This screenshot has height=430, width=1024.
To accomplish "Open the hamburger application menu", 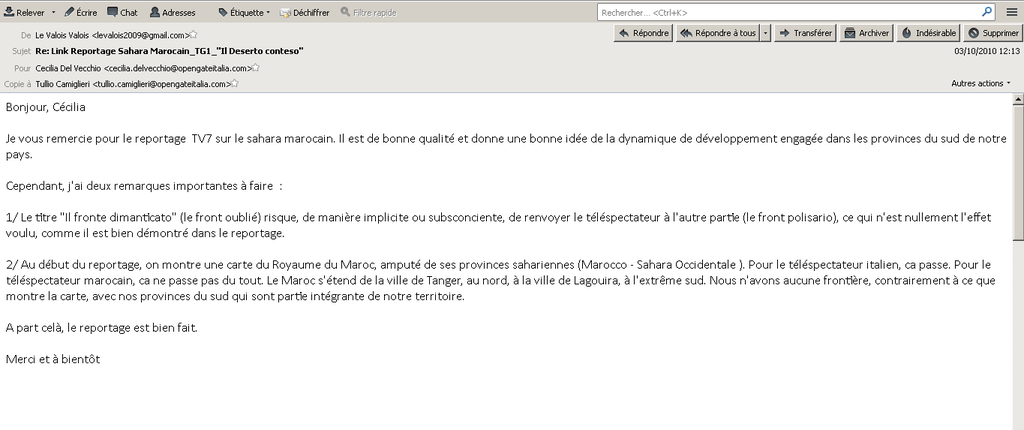I will click(x=1011, y=12).
